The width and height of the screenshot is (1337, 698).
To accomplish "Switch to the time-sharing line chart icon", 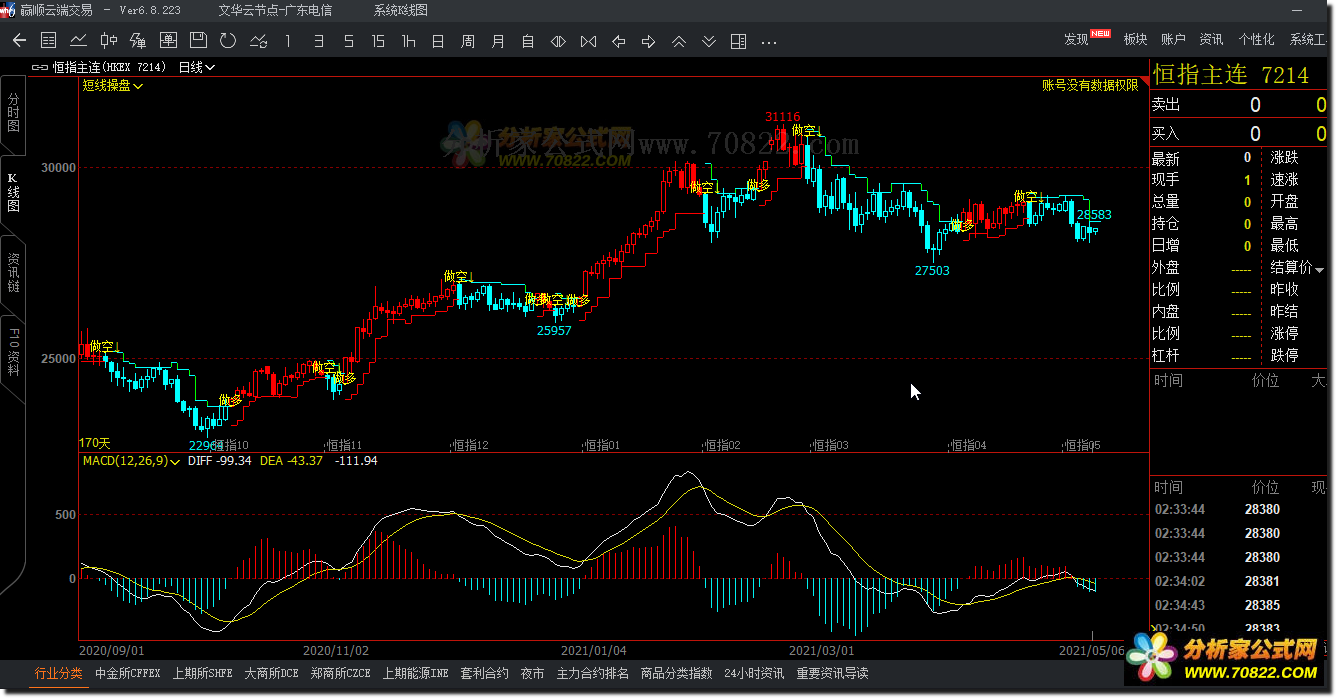I will (x=78, y=41).
